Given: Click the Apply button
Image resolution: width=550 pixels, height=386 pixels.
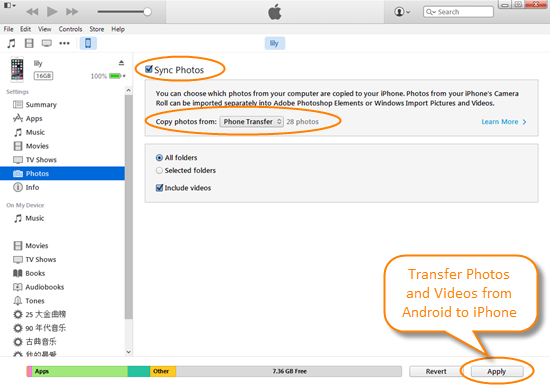Looking at the screenshot, I should point(497,371).
